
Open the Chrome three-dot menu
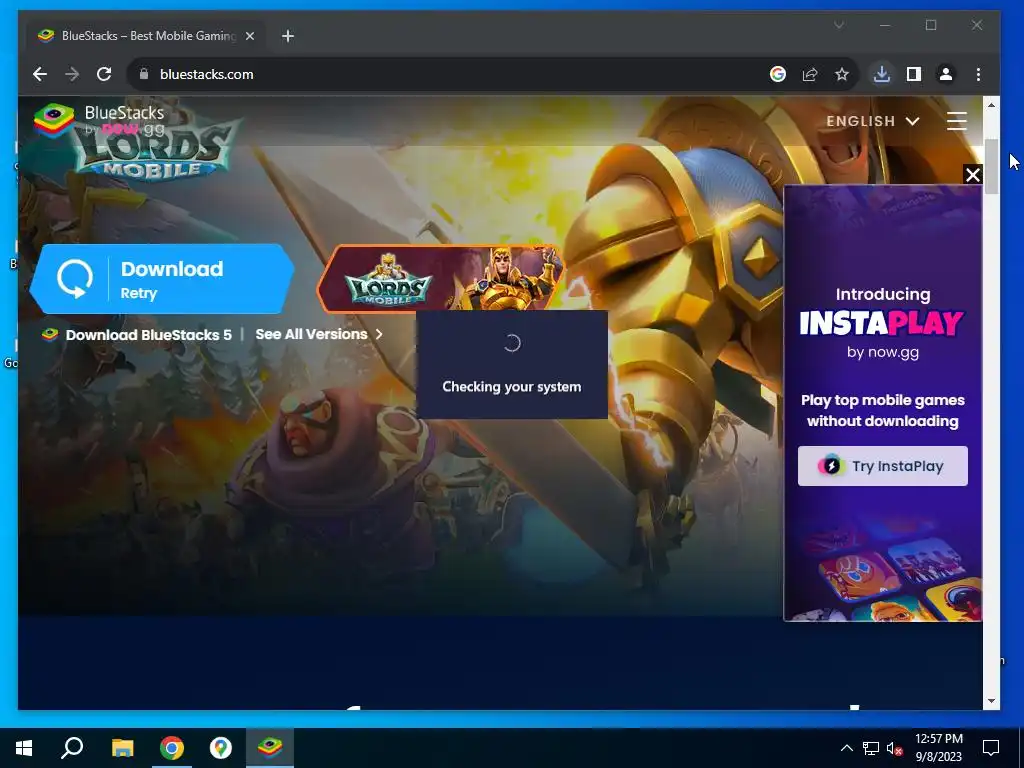[x=978, y=74]
